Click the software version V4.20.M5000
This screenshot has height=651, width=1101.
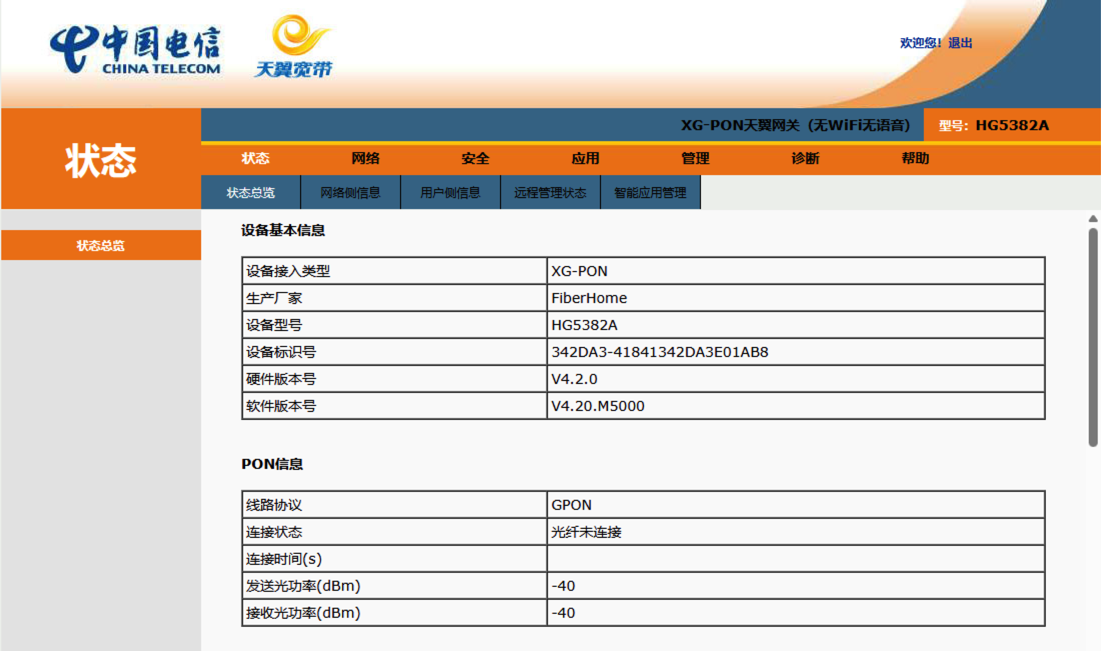tap(598, 406)
